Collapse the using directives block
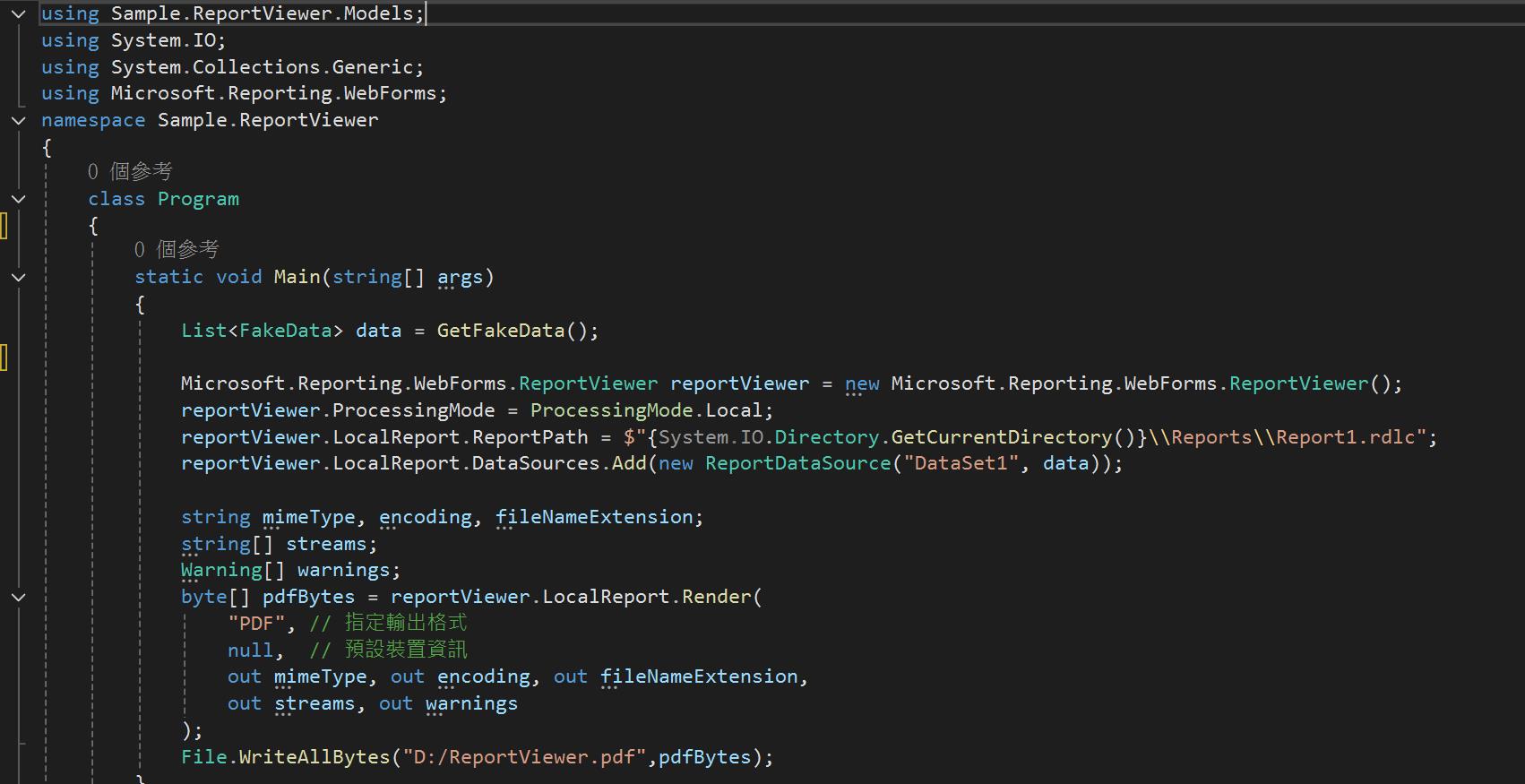Viewport: 1525px width, 784px height. coord(18,14)
